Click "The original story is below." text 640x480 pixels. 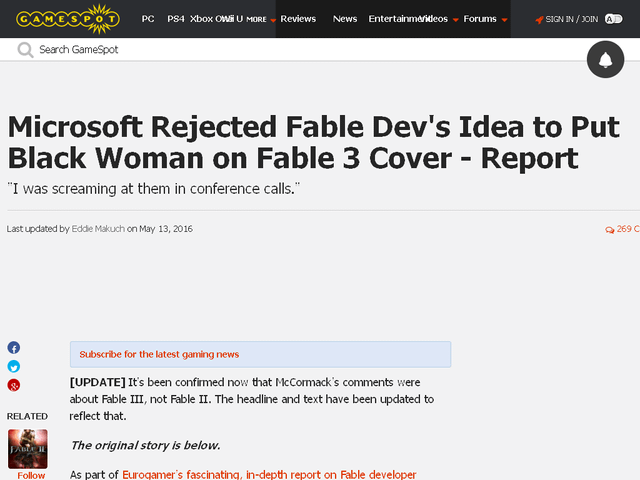pyautogui.click(x=145, y=445)
